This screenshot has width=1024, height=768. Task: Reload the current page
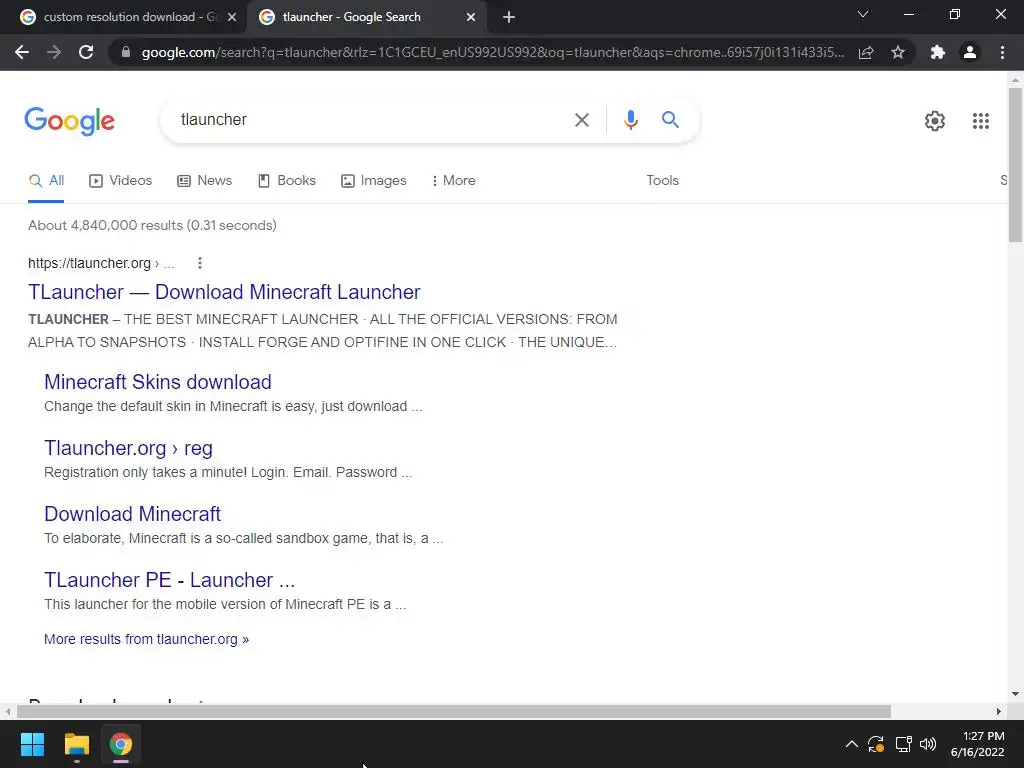click(86, 52)
